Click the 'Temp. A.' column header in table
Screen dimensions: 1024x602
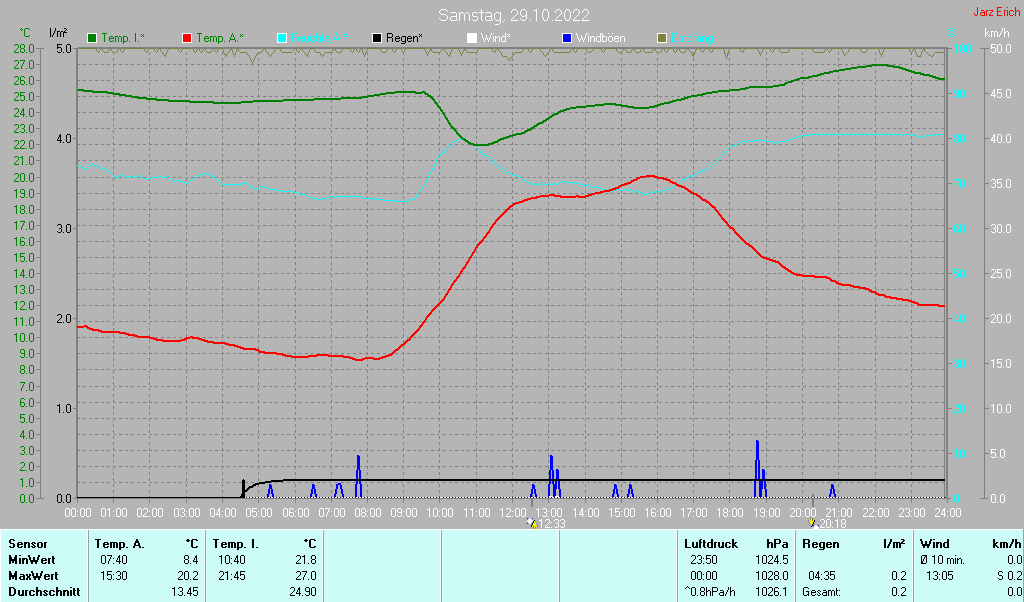click(120, 544)
